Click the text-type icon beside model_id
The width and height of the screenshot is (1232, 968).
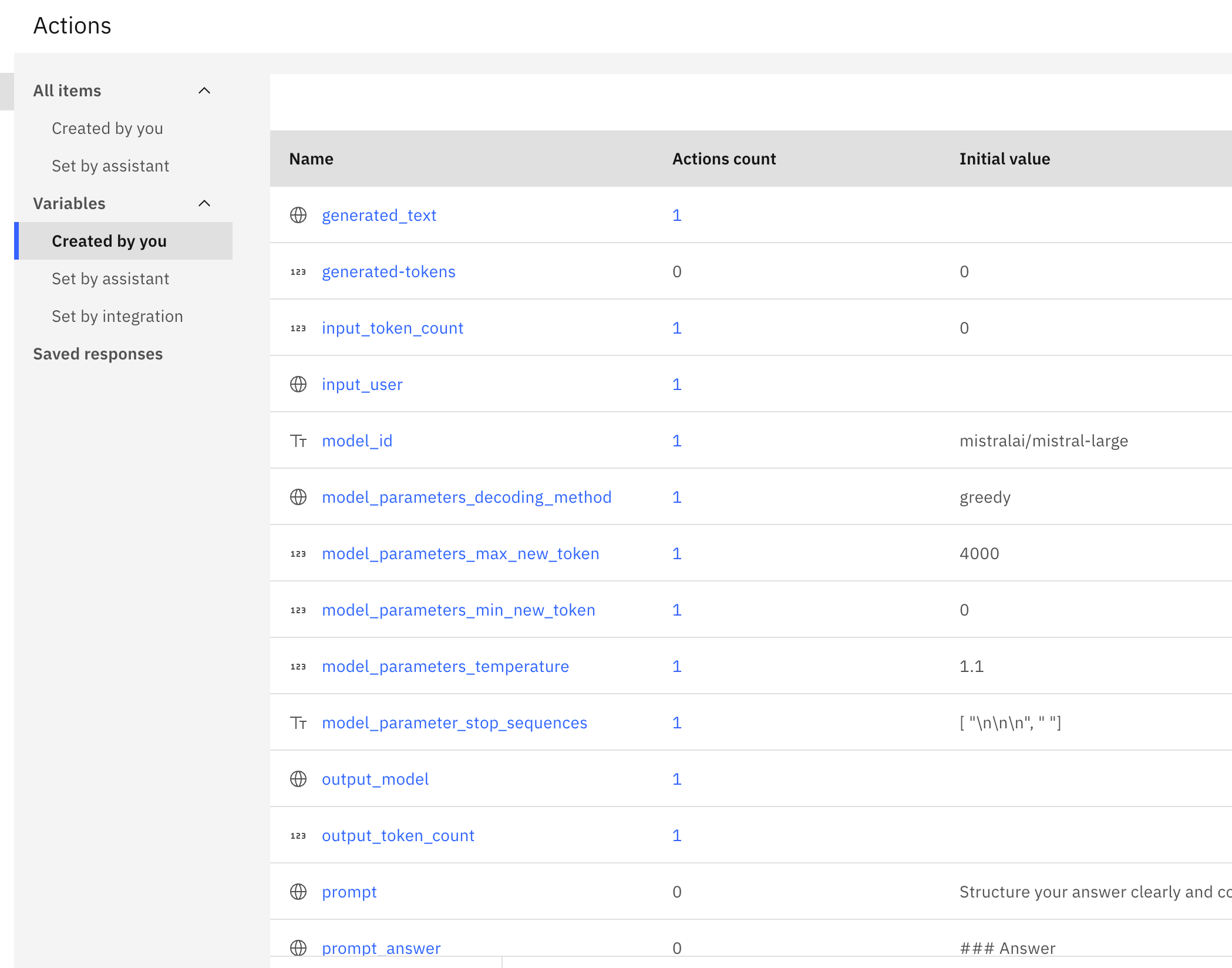[298, 441]
